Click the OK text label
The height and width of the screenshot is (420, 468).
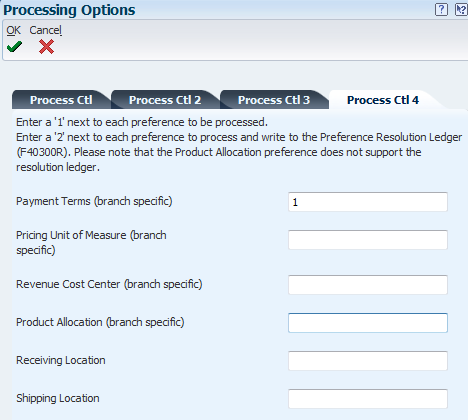(x=13, y=30)
